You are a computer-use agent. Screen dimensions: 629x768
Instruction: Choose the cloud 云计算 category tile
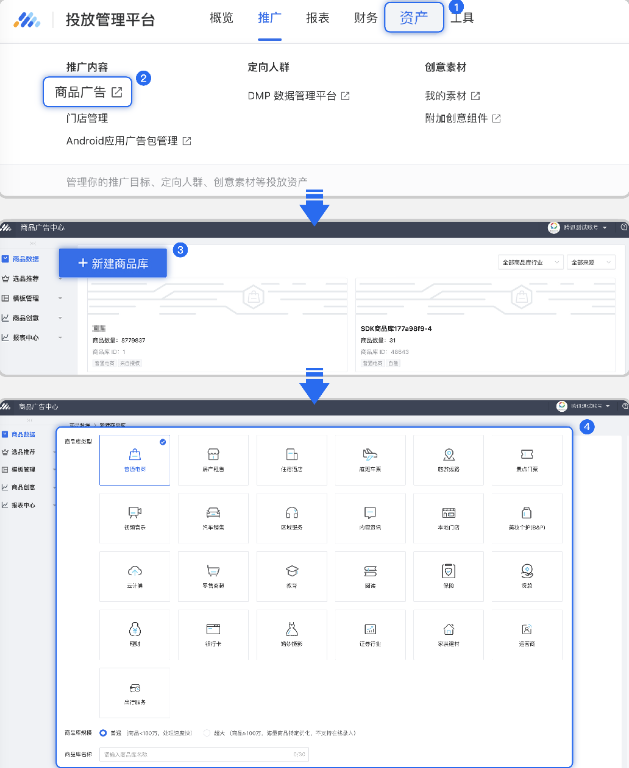click(135, 576)
